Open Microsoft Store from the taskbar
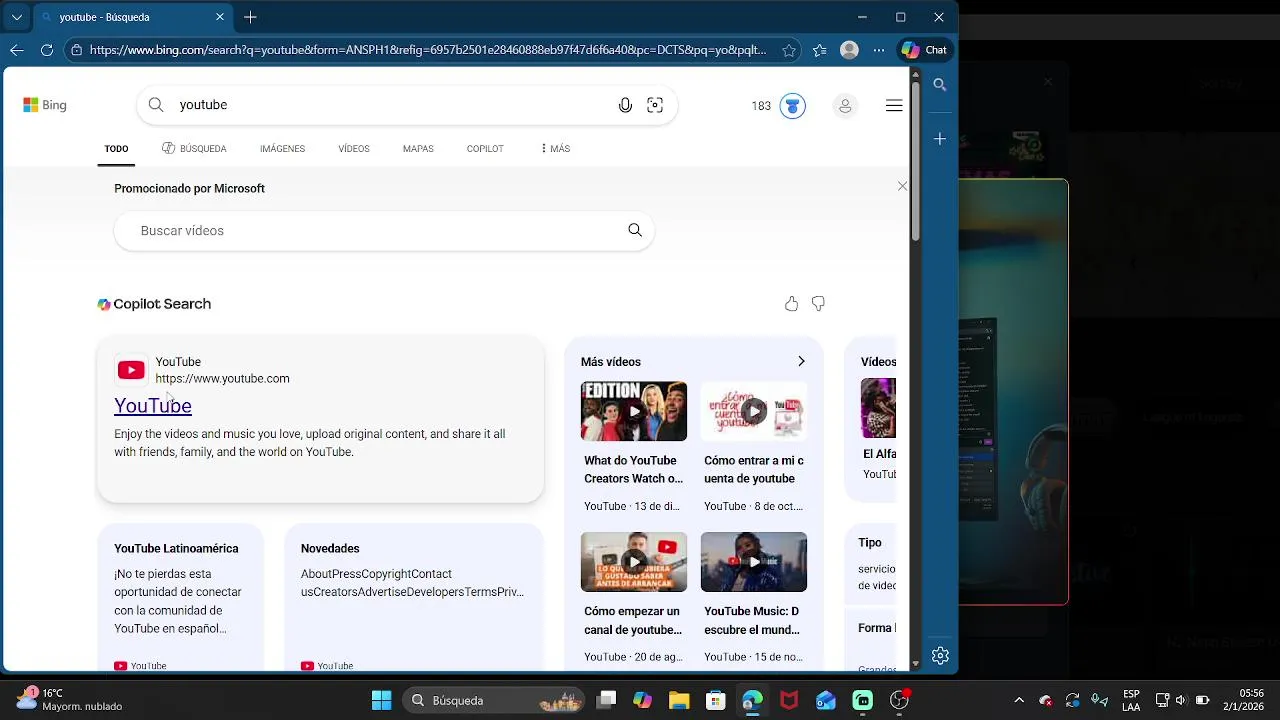Image resolution: width=1280 pixels, height=720 pixels. coord(715,700)
